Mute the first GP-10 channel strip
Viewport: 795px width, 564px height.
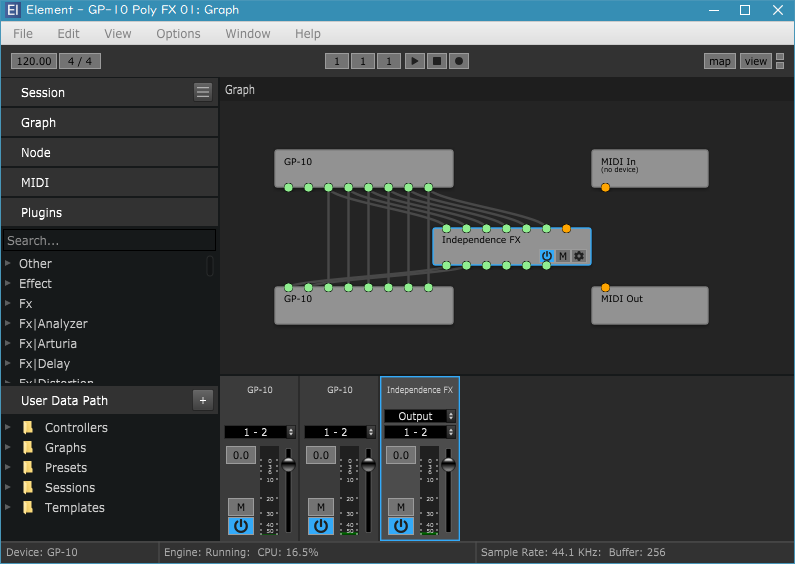[241, 507]
